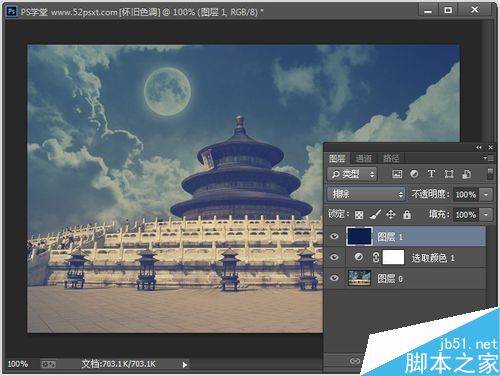The image size is (500, 376).
Task: Toggle the layer filtering switch on/off
Action: click(490, 174)
